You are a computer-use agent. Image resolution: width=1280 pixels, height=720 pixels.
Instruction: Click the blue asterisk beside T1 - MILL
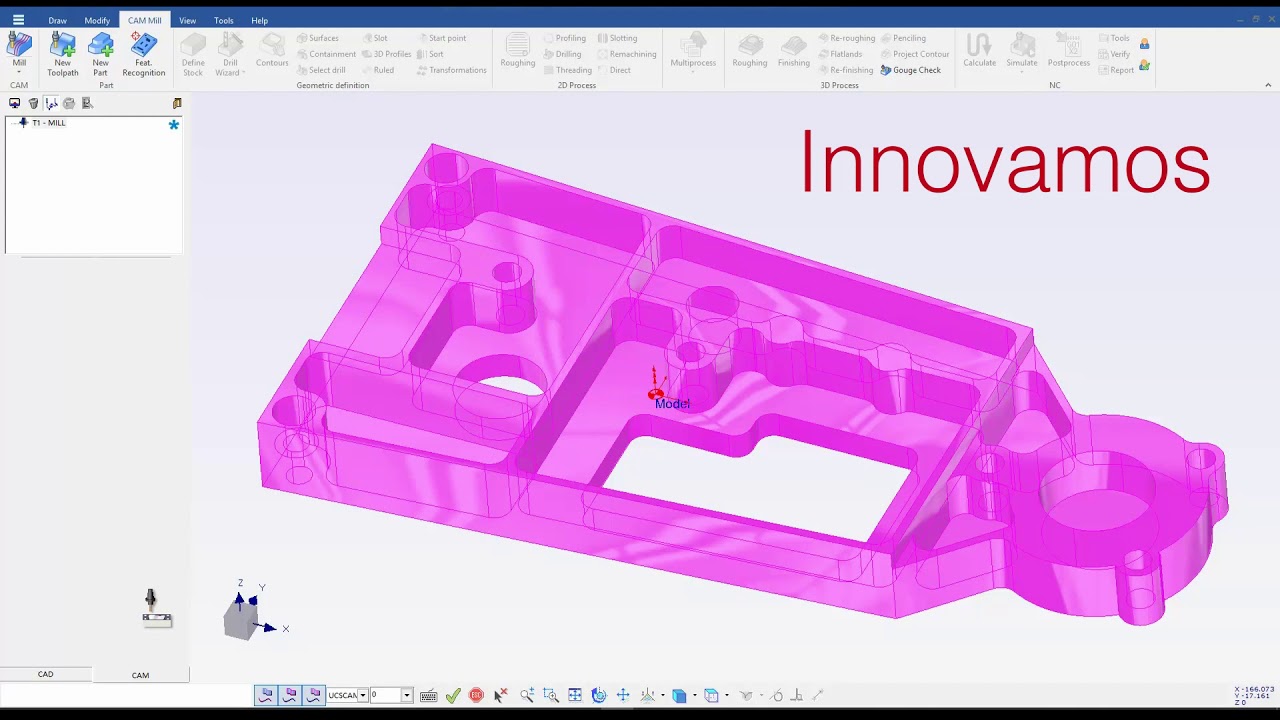point(174,125)
